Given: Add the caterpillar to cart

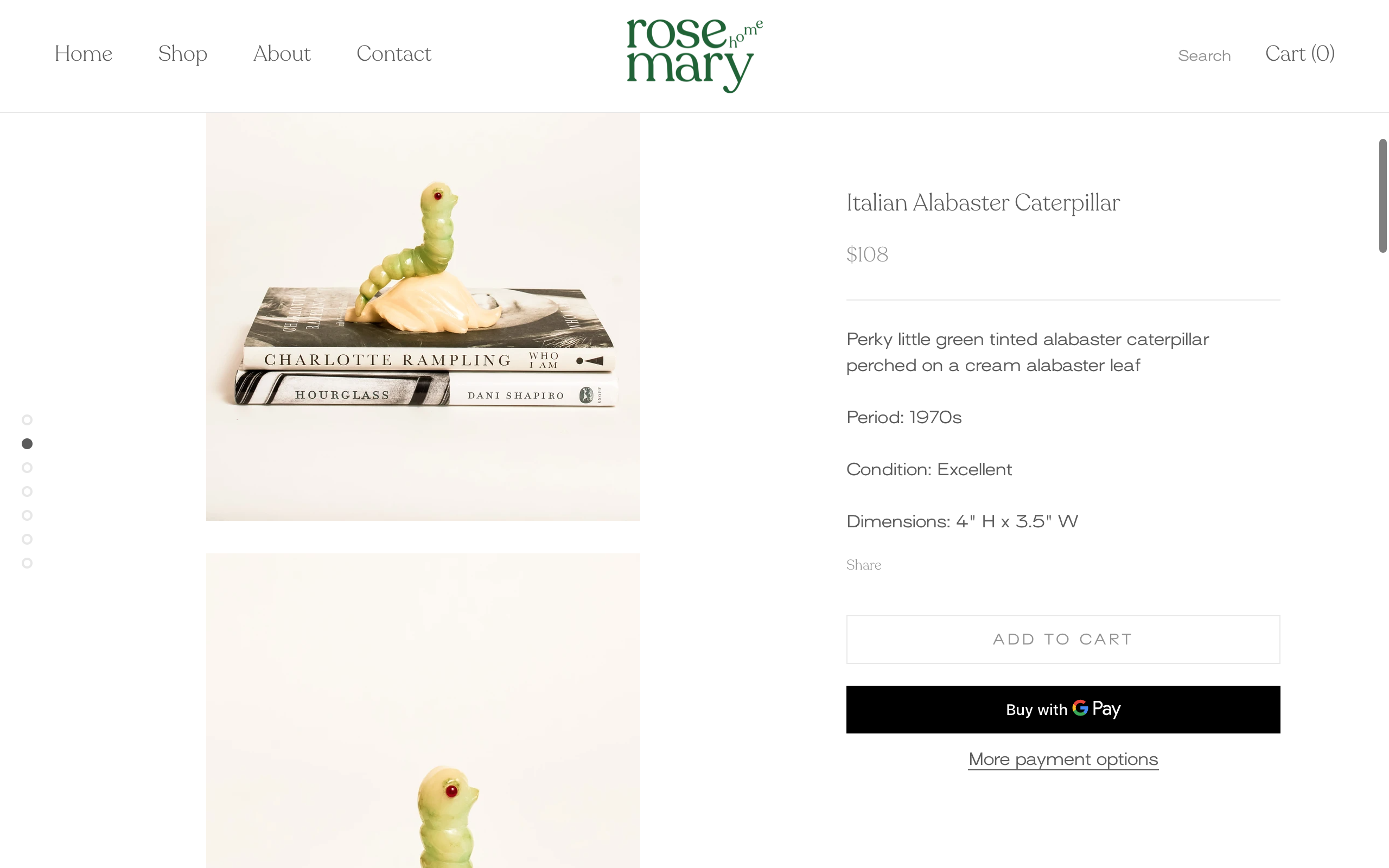Looking at the screenshot, I should tap(1063, 640).
